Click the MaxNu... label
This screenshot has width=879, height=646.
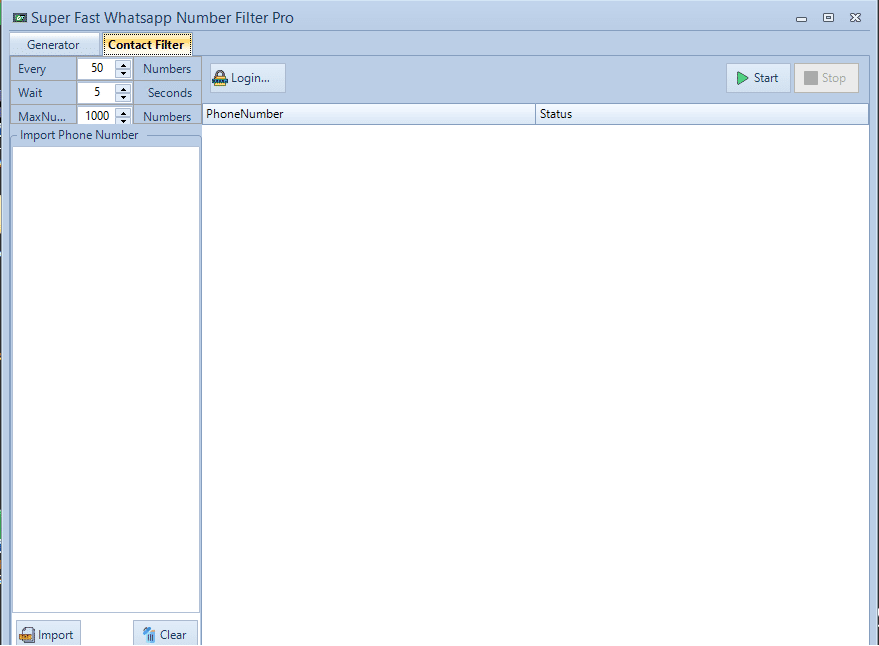coord(42,117)
